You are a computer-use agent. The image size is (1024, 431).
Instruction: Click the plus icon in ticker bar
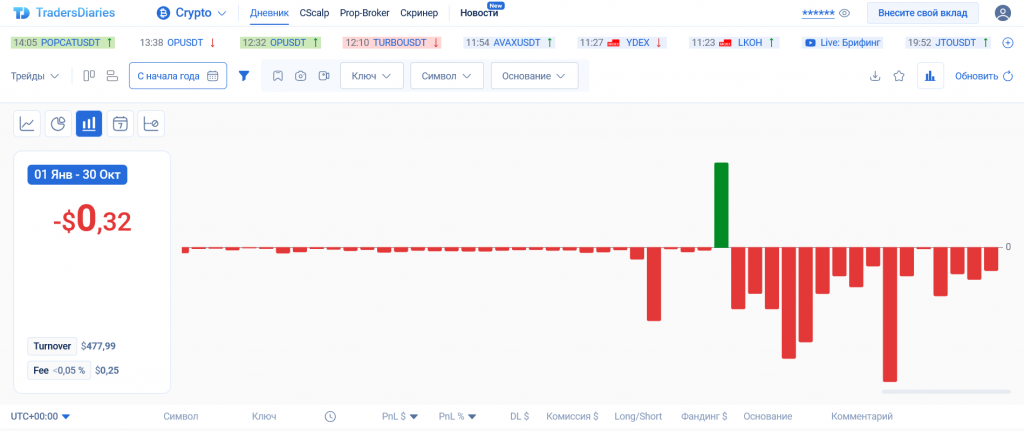[x=1008, y=42]
